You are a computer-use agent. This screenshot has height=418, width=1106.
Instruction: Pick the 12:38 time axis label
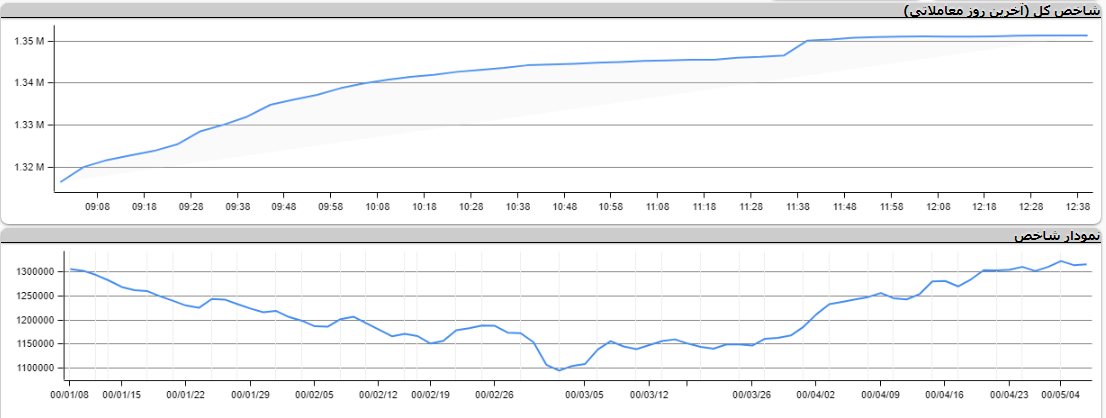pyautogui.click(x=1077, y=207)
